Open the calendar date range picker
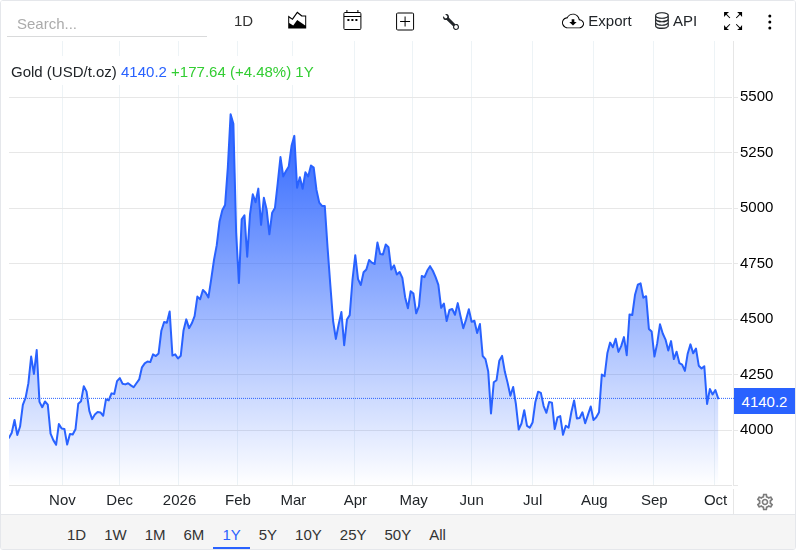The image size is (796, 550). pos(352,21)
